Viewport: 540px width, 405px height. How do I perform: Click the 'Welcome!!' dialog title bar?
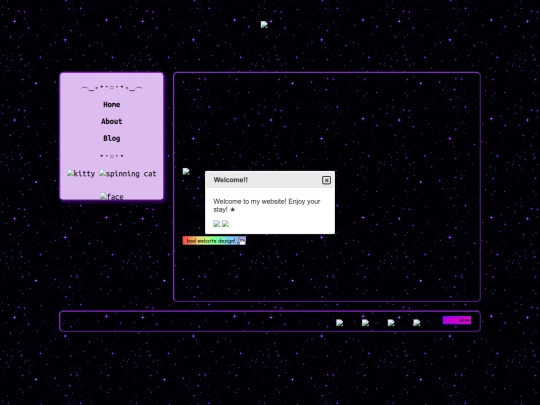[x=270, y=180]
